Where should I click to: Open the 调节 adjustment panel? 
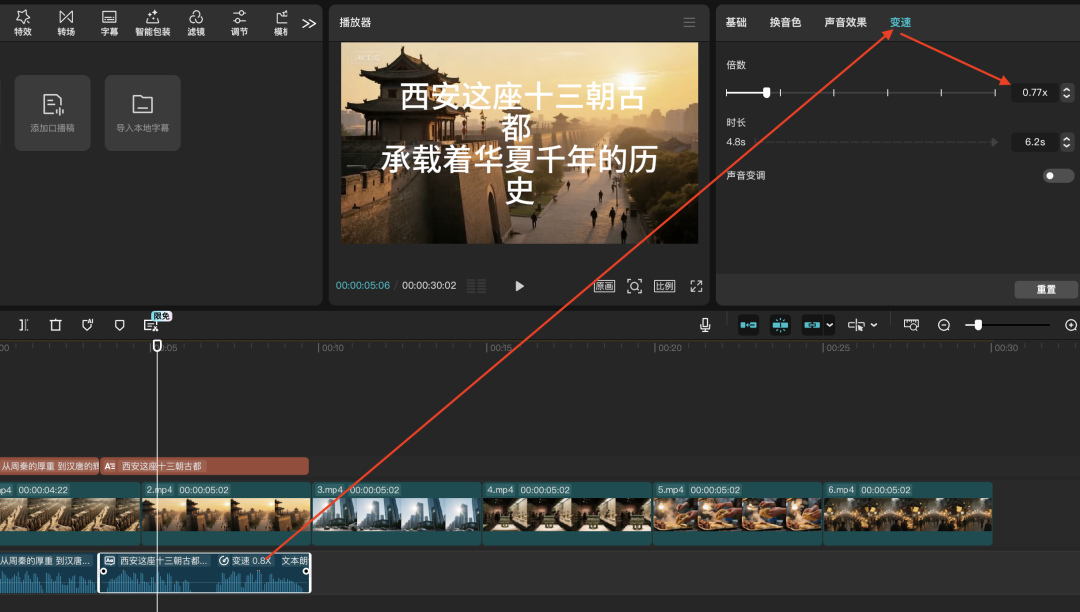[239, 22]
